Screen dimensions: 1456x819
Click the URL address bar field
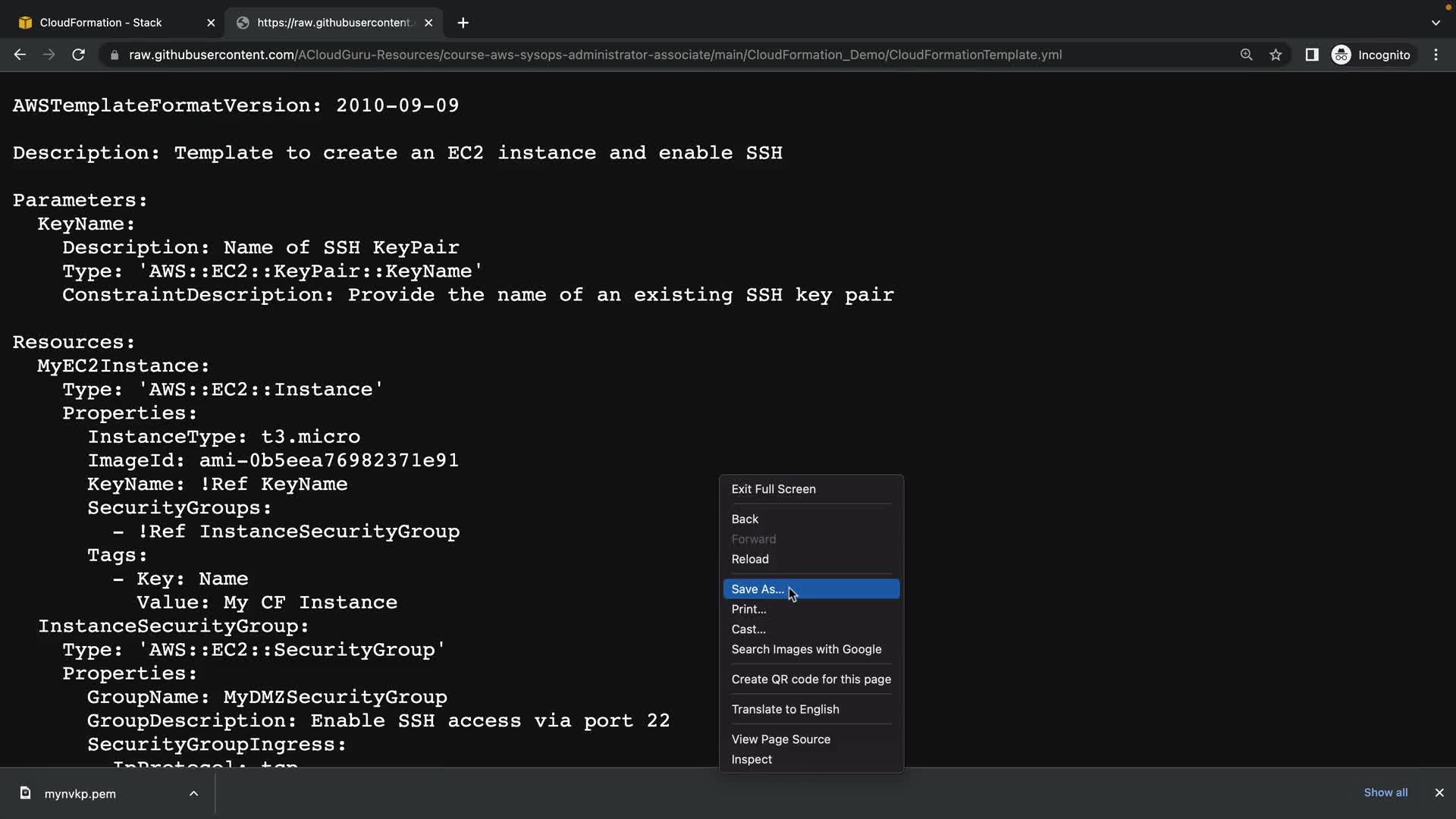point(595,55)
